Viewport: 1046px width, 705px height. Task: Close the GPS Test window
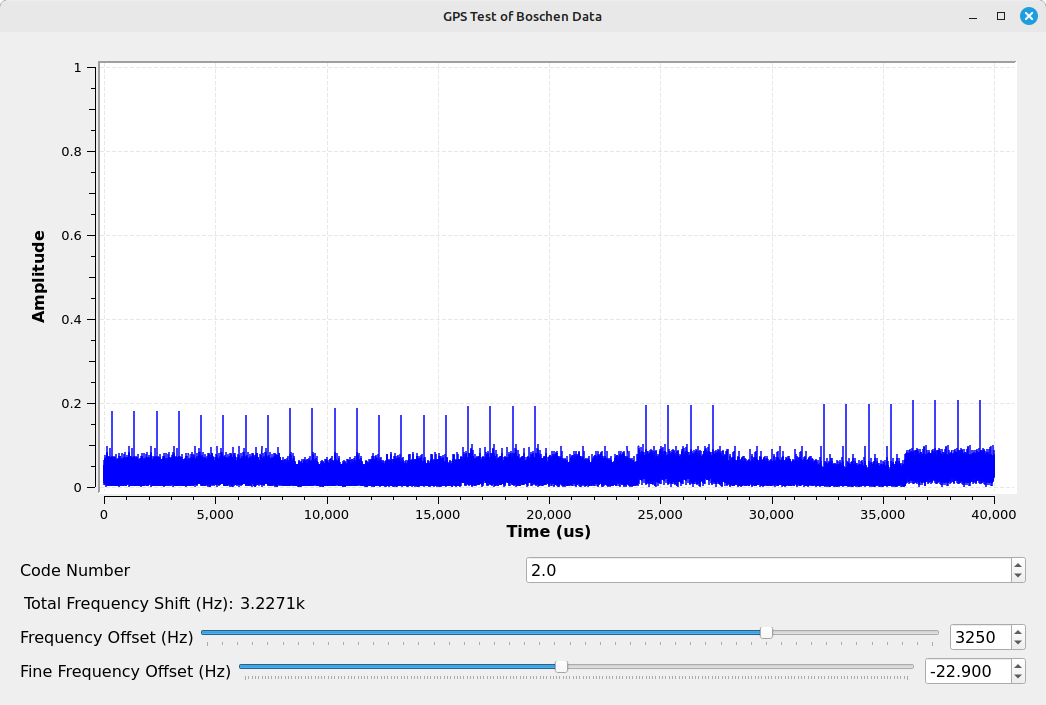1028,16
